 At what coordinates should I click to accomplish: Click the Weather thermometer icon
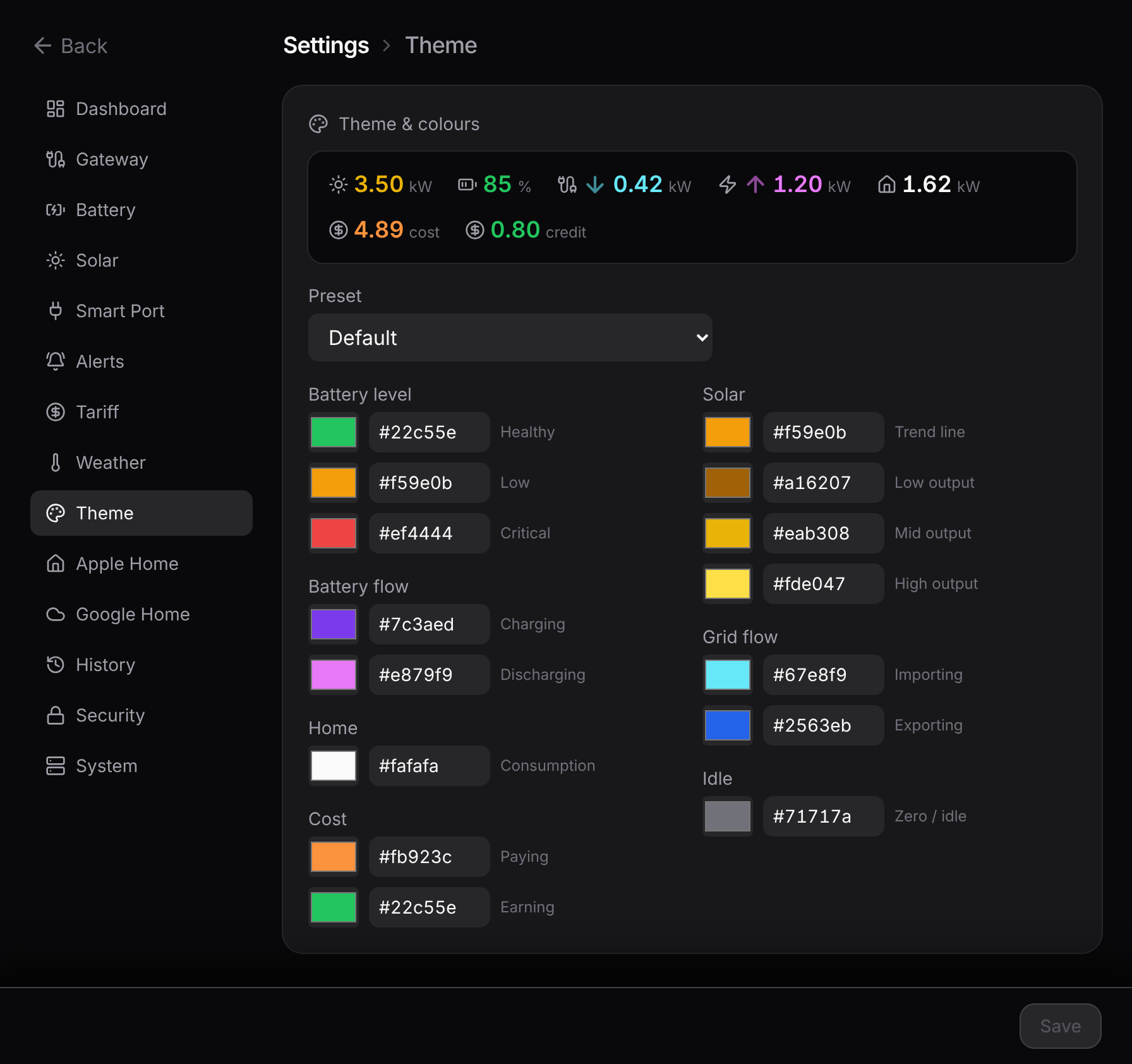[56, 462]
